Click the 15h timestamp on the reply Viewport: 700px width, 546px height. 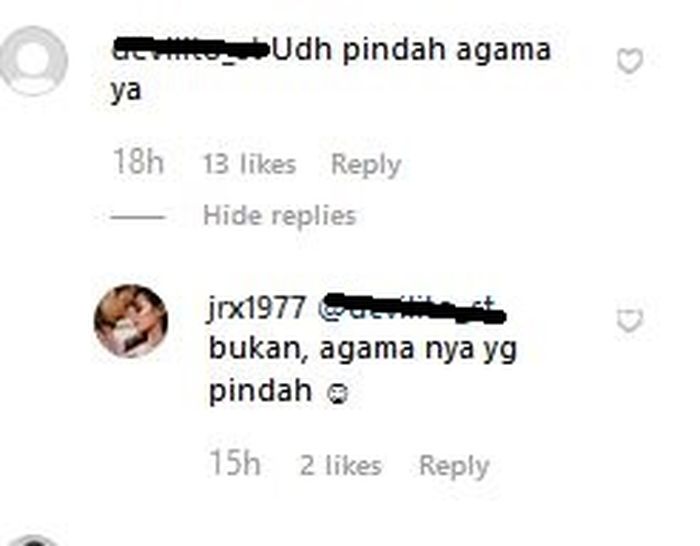[x=235, y=463]
